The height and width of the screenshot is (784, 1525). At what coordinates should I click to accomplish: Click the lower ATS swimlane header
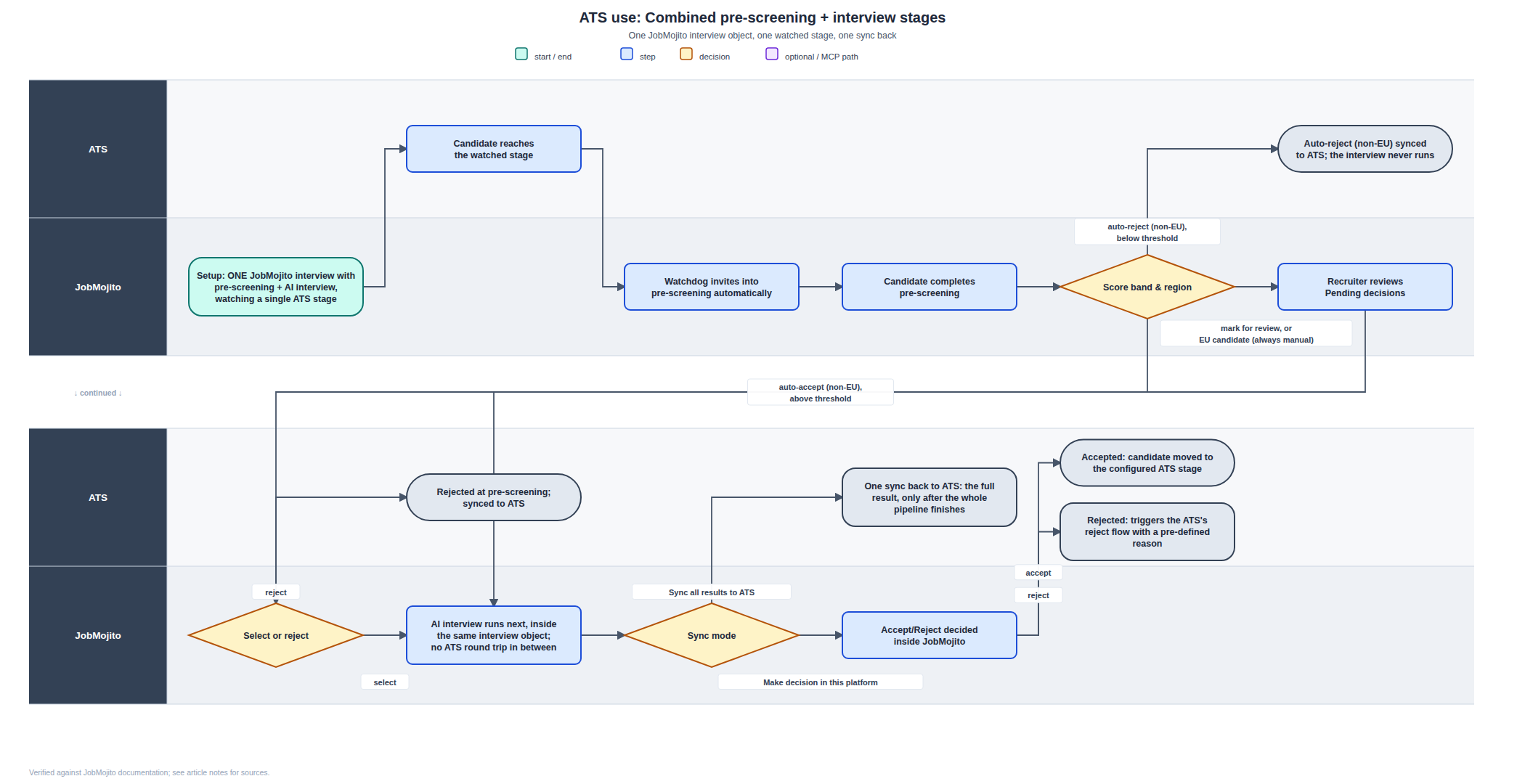98,497
